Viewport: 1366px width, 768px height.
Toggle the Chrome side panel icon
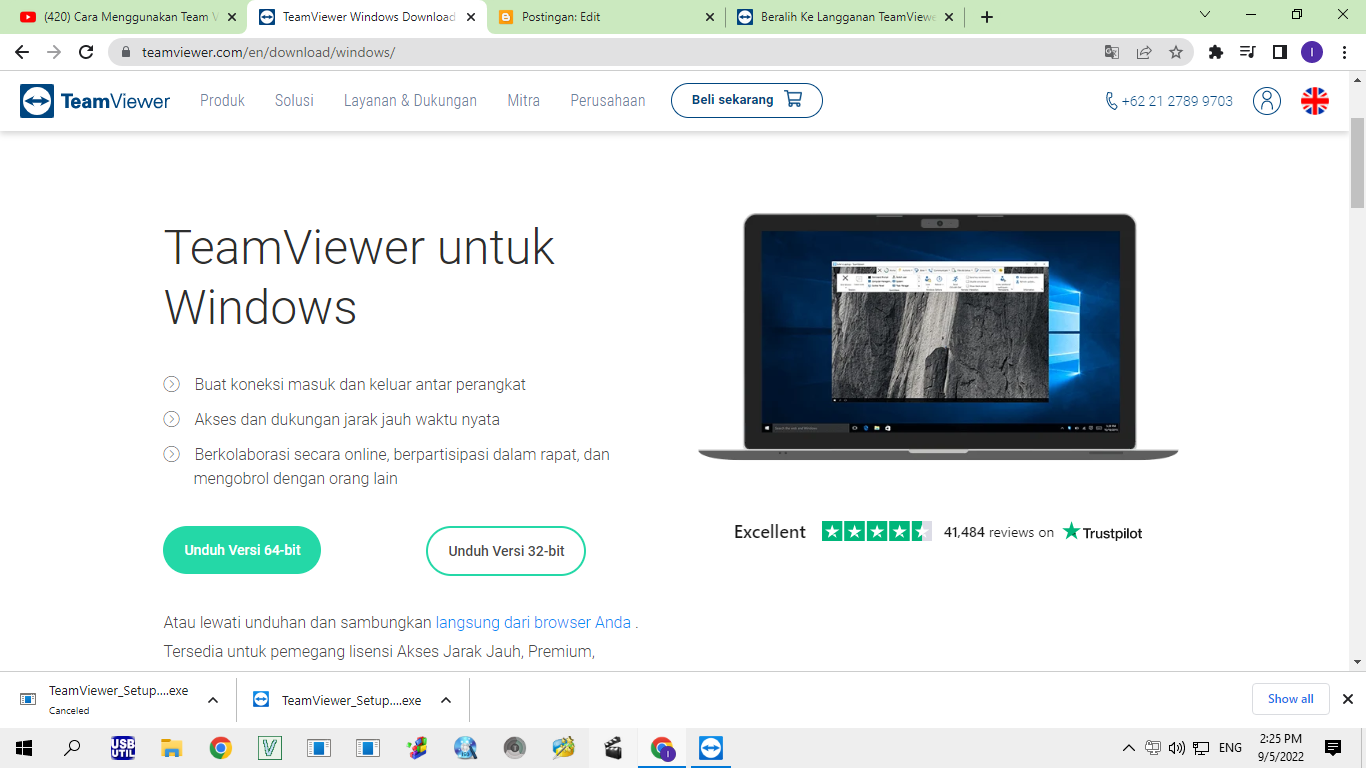tap(1279, 52)
